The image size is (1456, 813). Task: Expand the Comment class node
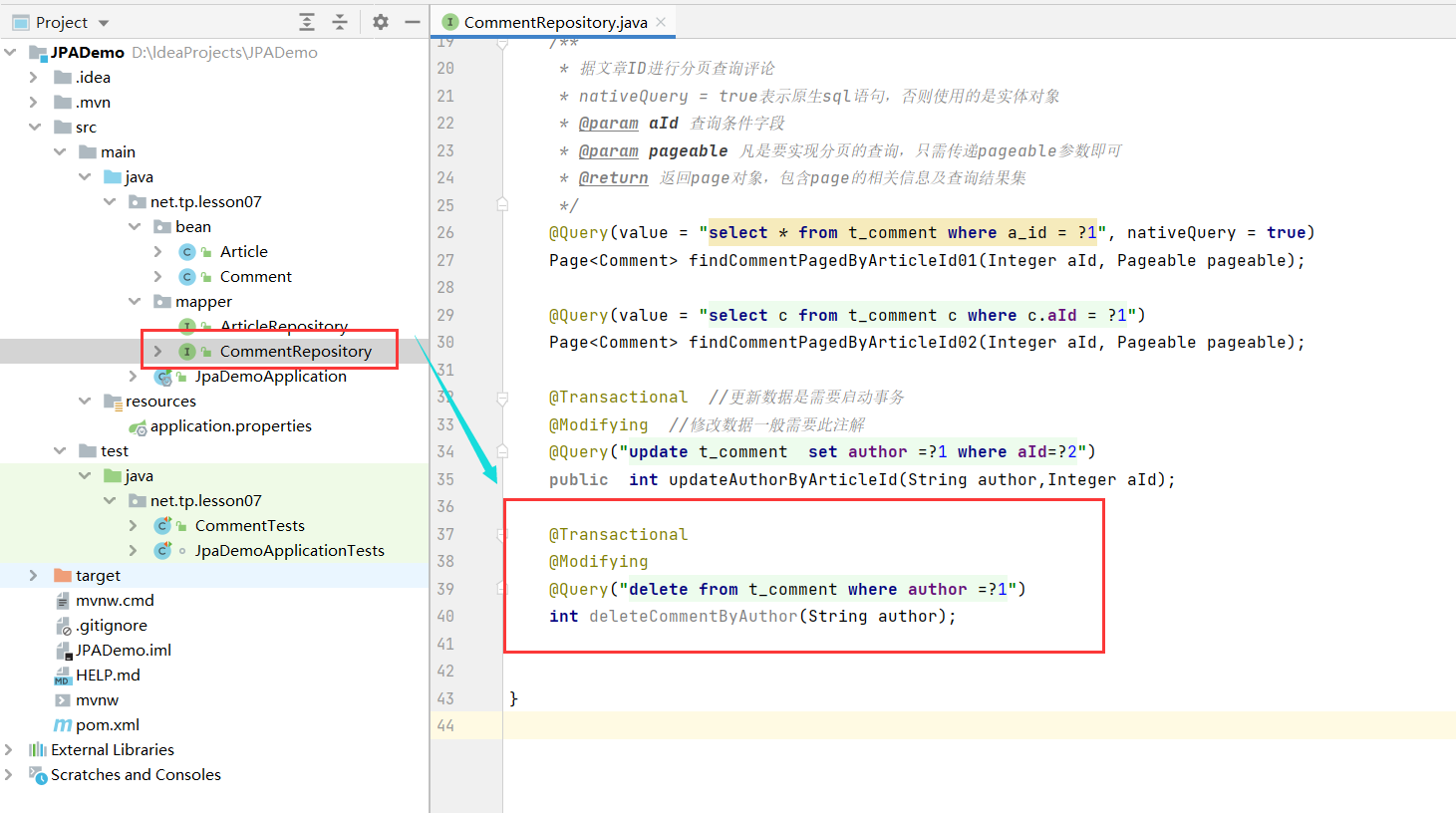(x=158, y=276)
